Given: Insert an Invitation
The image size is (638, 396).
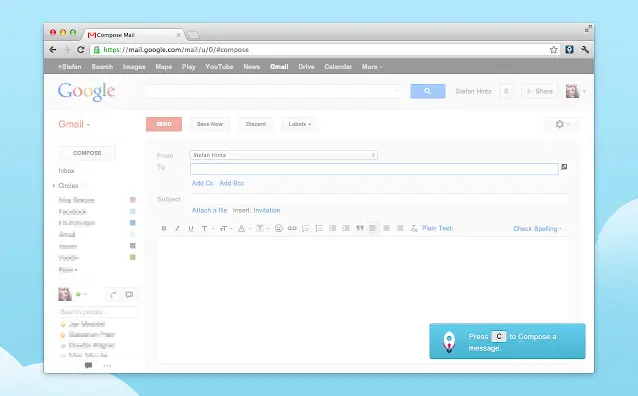Looking at the screenshot, I should (x=267, y=210).
